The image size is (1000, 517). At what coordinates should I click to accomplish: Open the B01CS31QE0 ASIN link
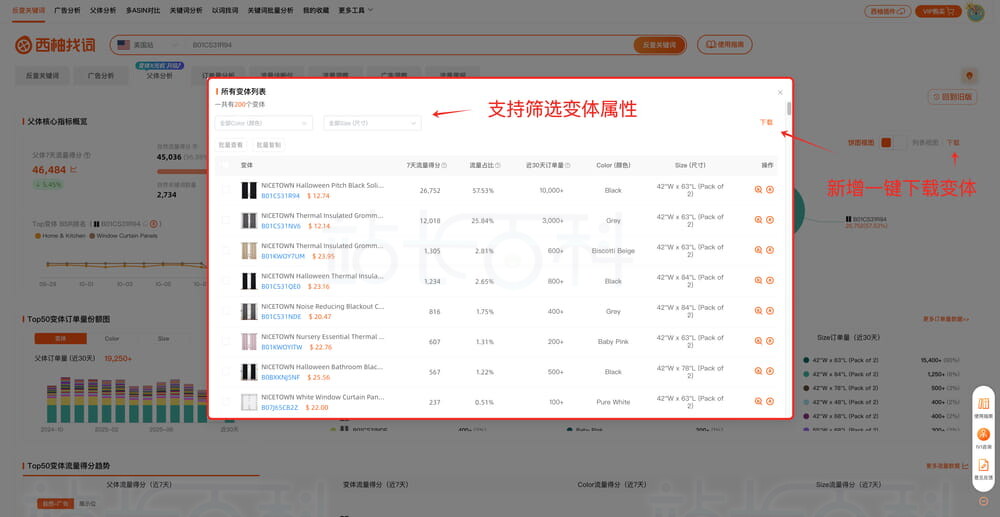[281, 286]
